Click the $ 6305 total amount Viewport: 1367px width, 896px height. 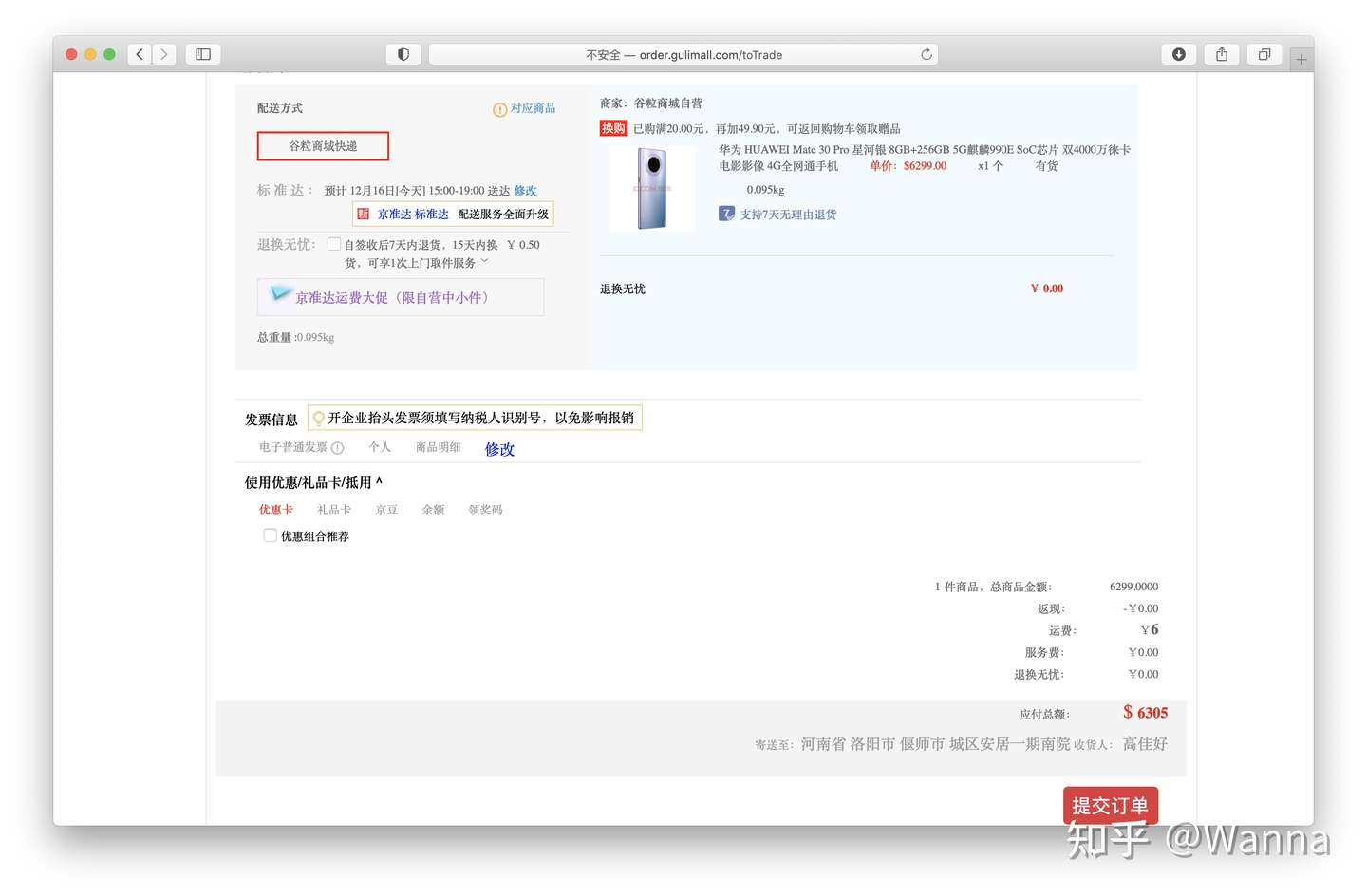click(x=1146, y=713)
